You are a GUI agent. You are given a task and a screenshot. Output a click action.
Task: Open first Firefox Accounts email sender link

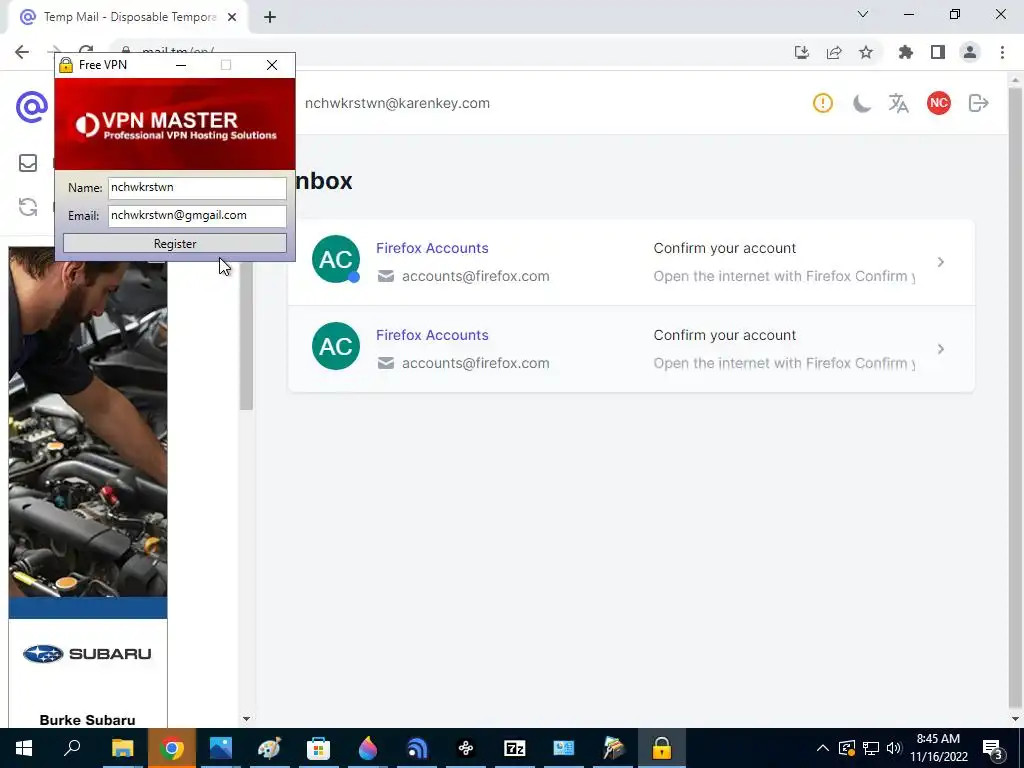432,248
